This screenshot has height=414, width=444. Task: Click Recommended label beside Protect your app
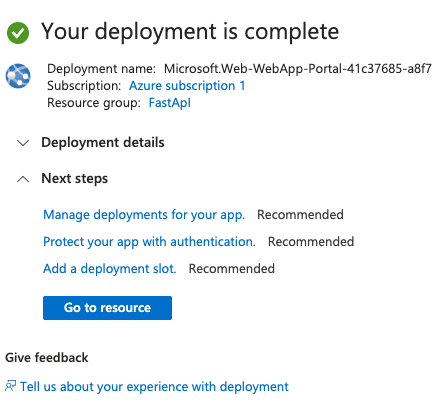(x=311, y=242)
